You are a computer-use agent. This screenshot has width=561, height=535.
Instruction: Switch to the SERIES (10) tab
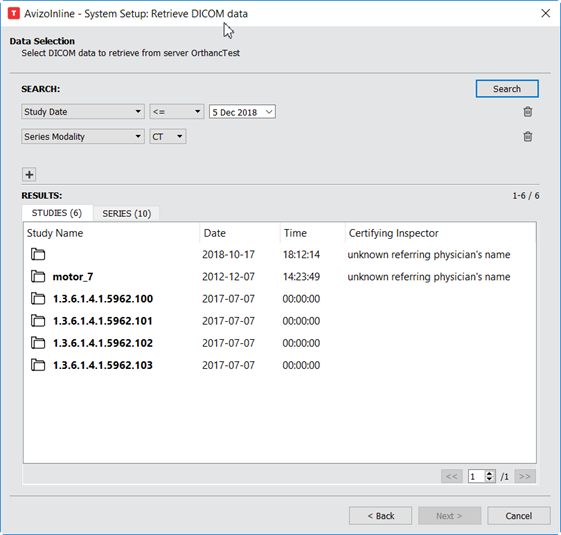127,214
